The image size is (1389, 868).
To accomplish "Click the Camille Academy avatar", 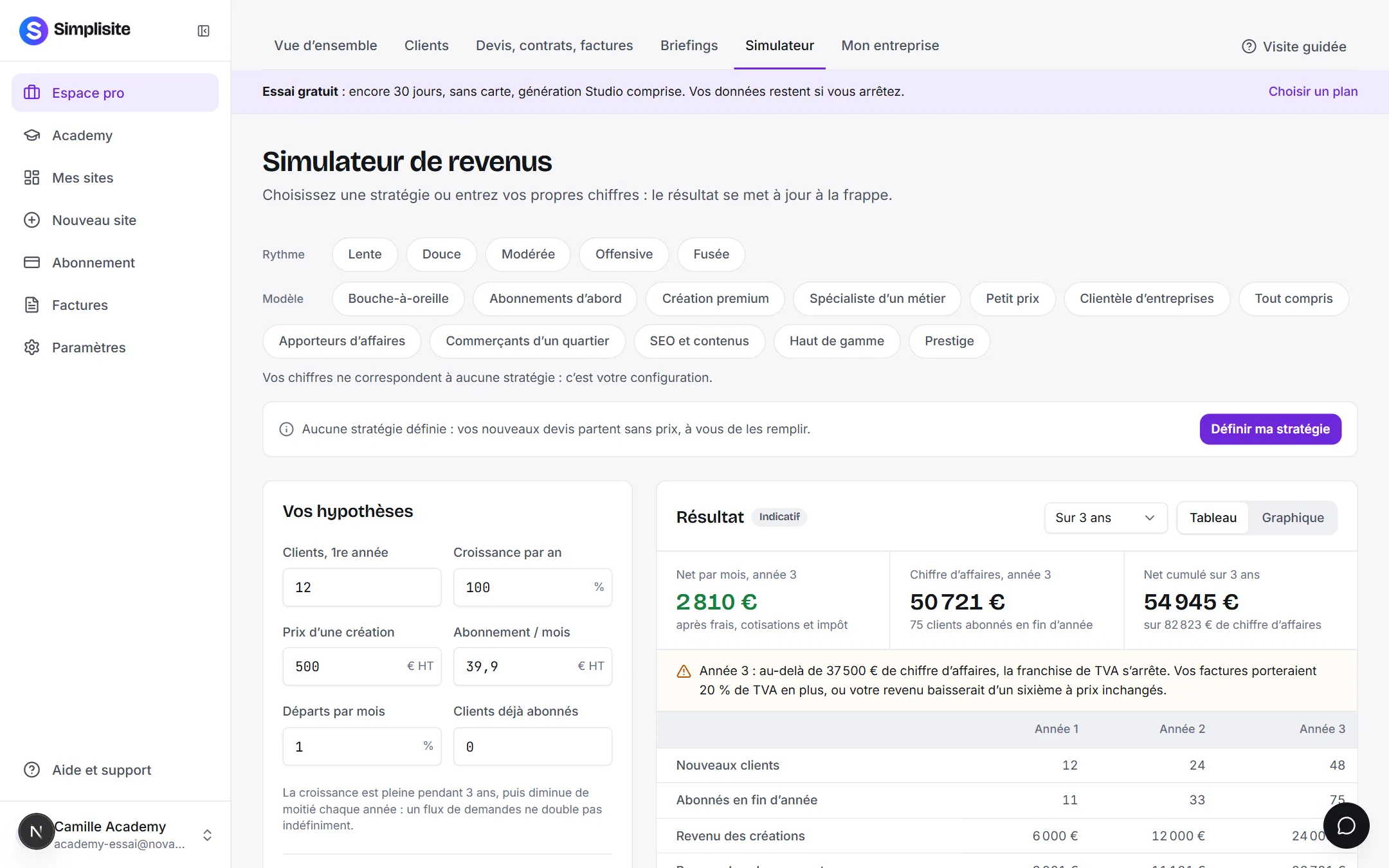I will click(36, 831).
